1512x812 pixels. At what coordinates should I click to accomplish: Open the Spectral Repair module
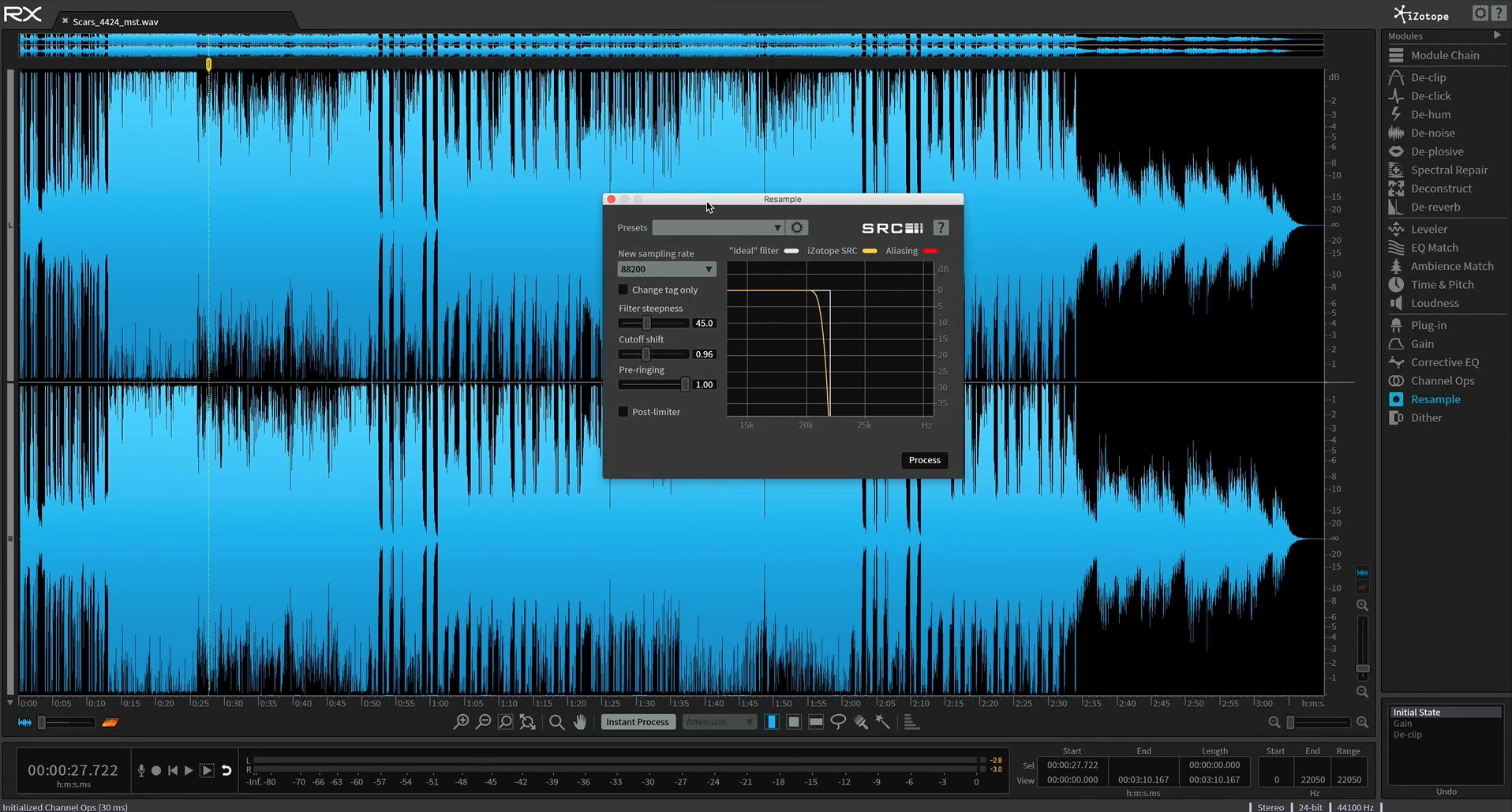pyautogui.click(x=1449, y=170)
